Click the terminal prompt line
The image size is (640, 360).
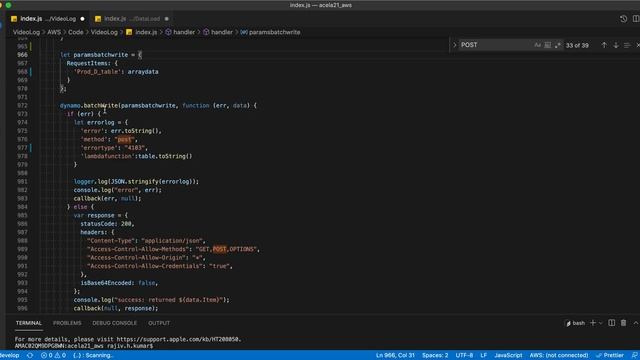[x=84, y=346]
